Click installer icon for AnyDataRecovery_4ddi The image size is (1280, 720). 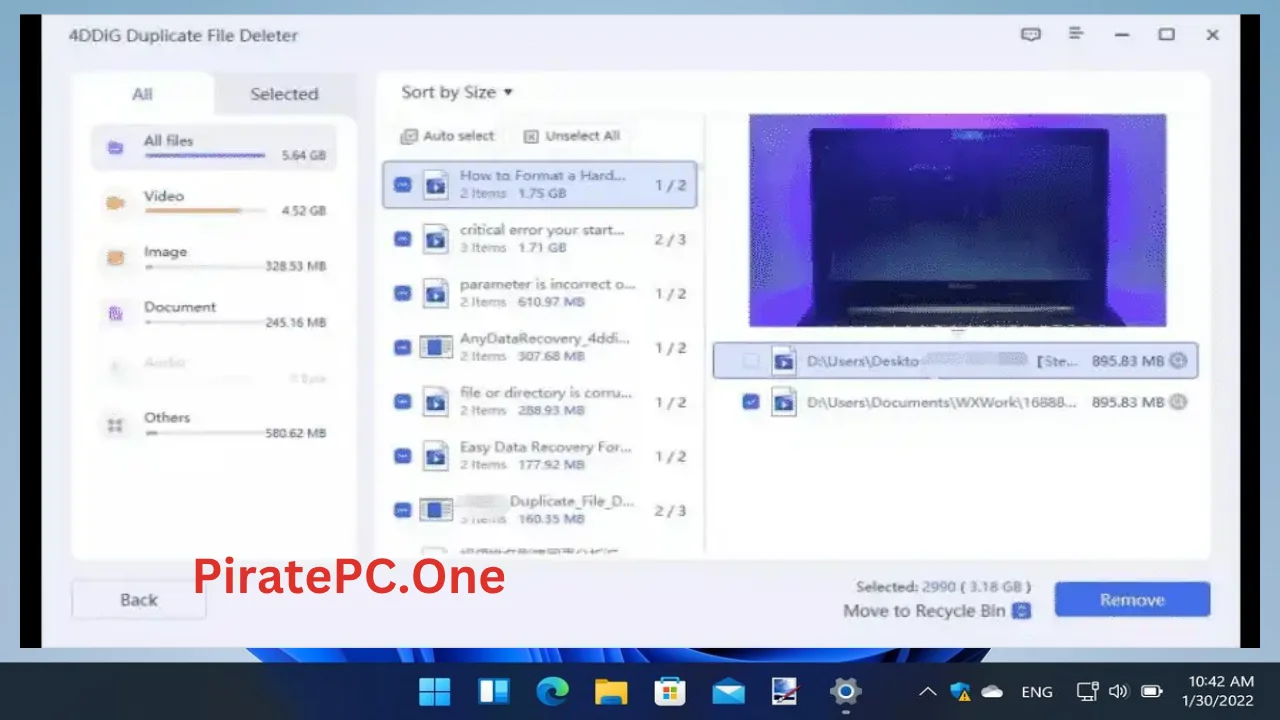coord(436,347)
